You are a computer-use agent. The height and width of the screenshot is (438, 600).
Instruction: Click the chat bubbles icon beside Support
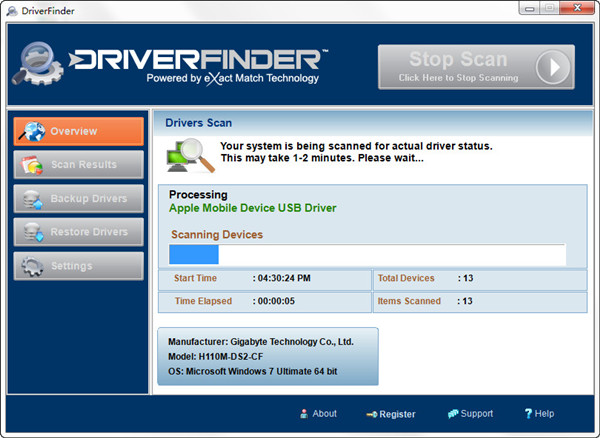pos(453,414)
